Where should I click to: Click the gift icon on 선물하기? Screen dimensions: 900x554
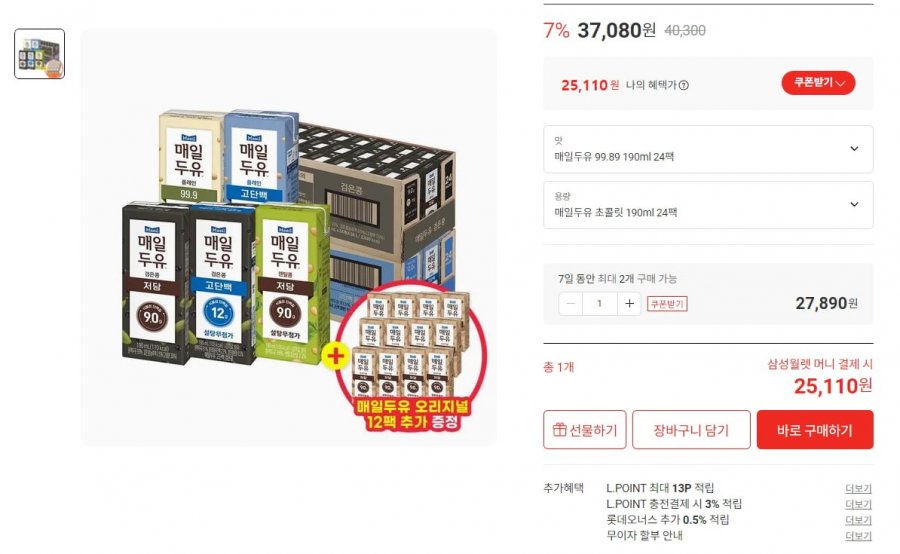click(559, 429)
